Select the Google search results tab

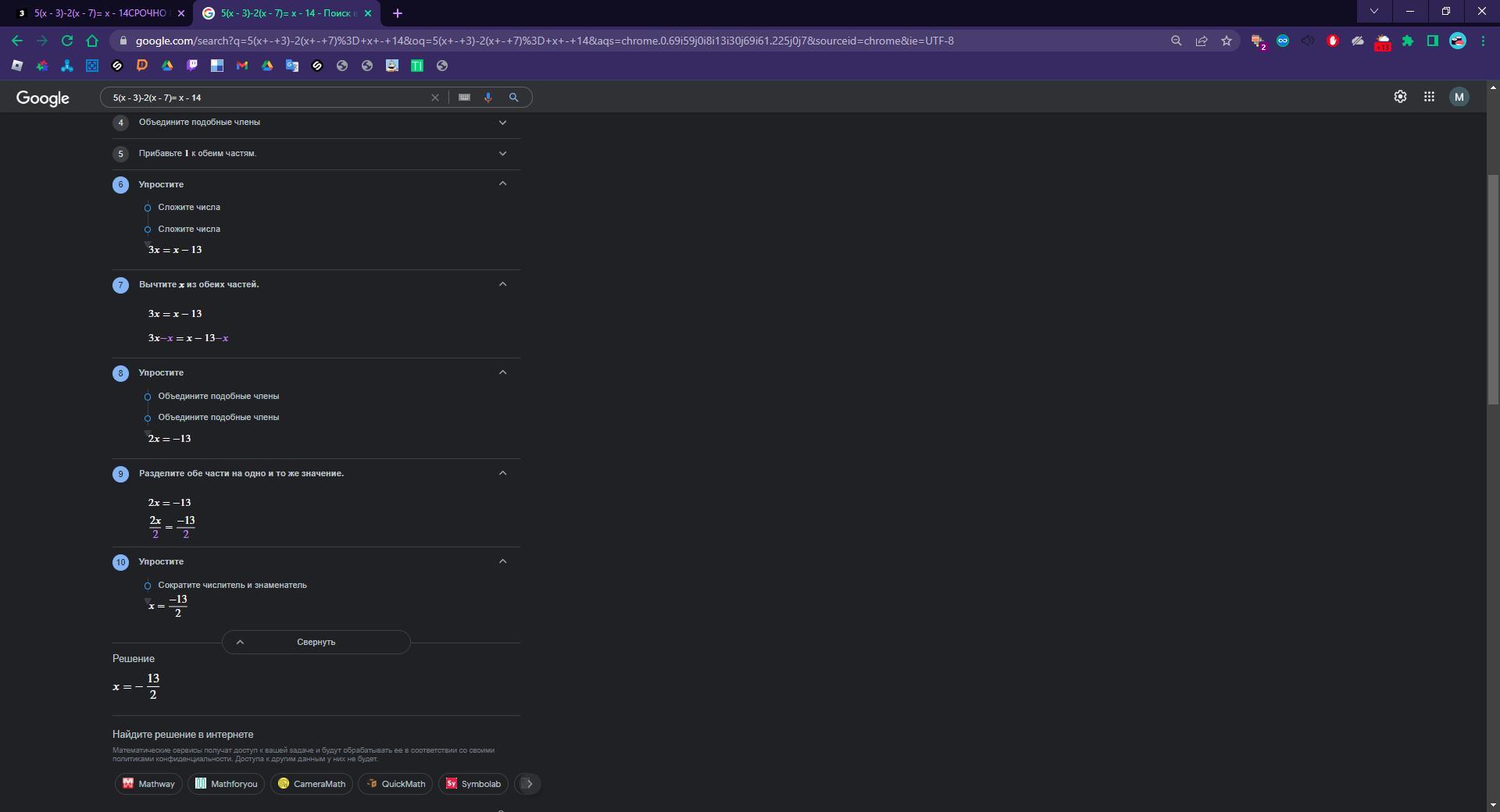(285, 13)
